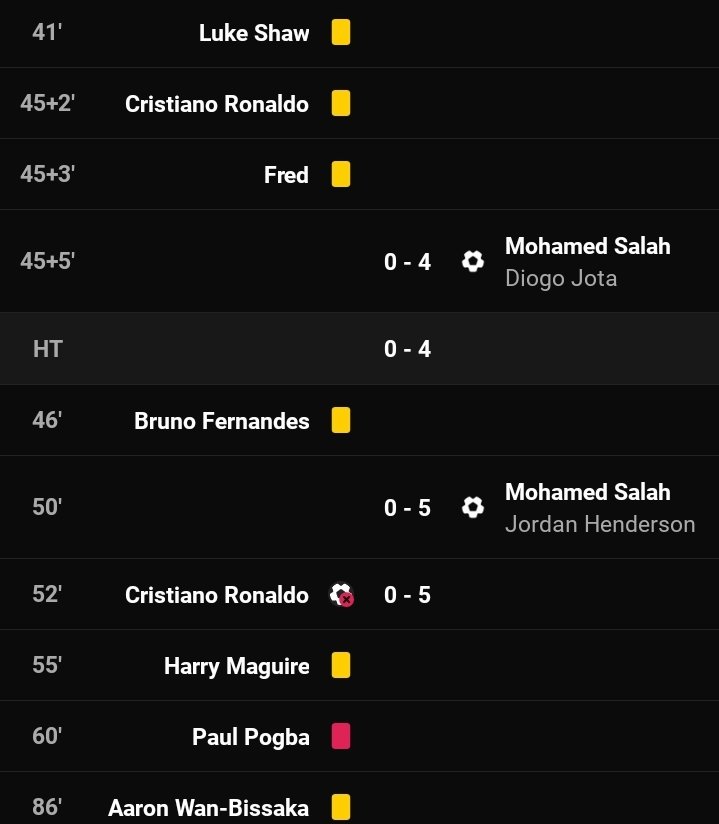
Task: Open Luke Shaw's player page
Action: [x=254, y=33]
